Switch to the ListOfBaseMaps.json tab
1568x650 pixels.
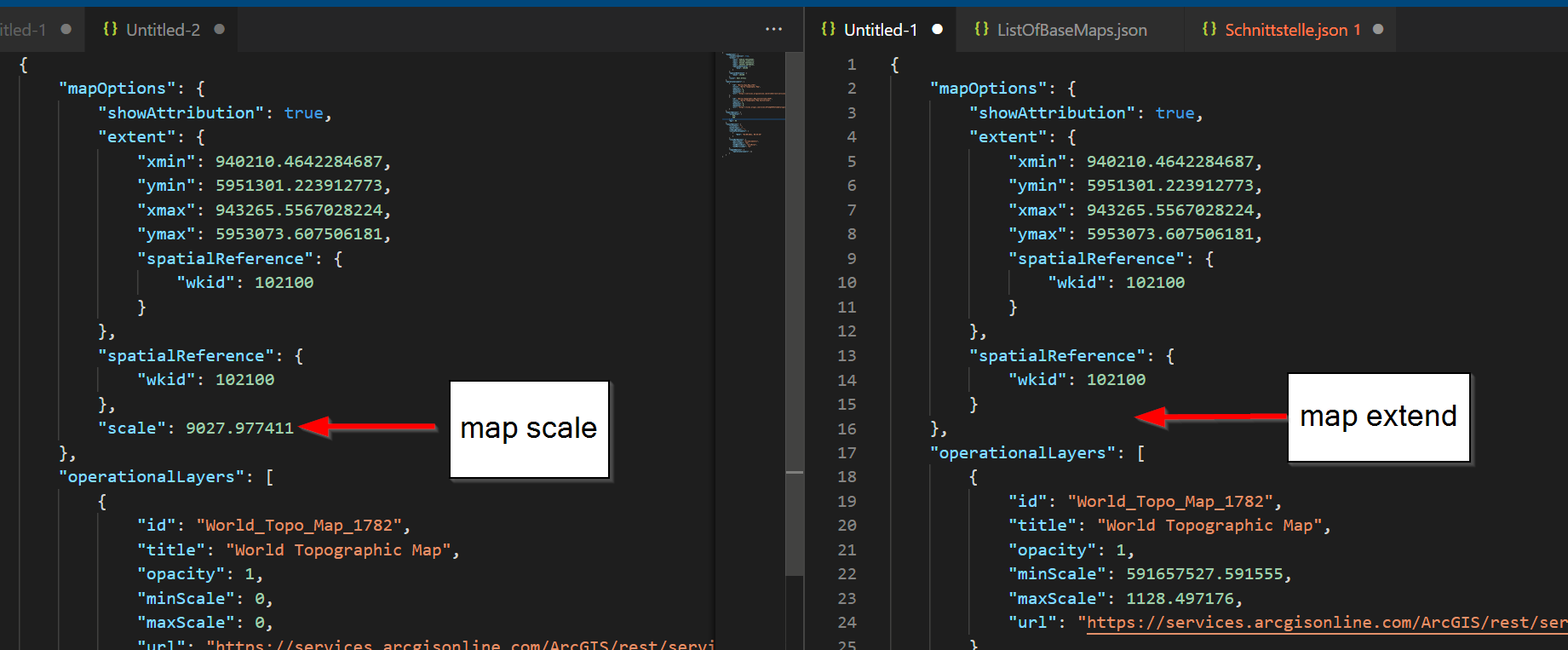click(x=1071, y=30)
